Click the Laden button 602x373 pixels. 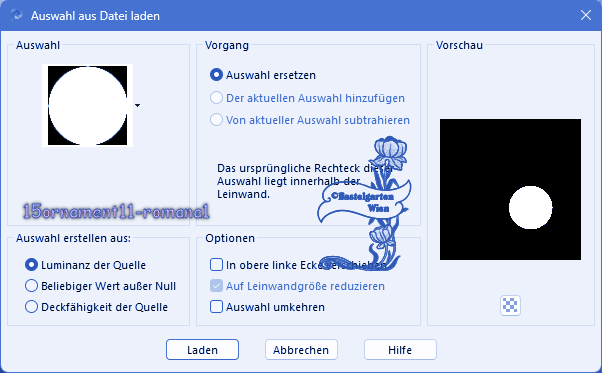click(x=202, y=350)
